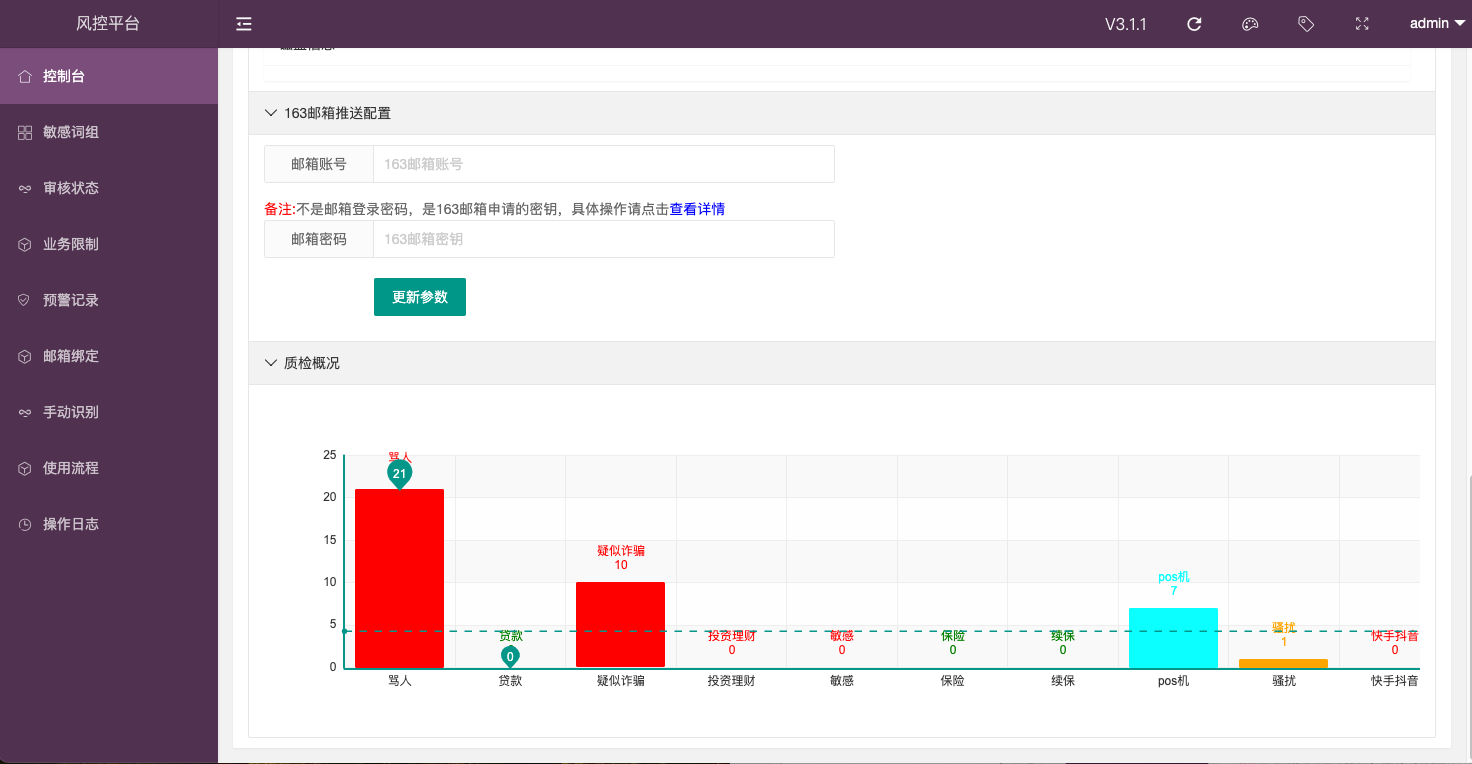Click the grid icon beside 敏感词组
Screen dimensions: 1472x764
click(25, 132)
